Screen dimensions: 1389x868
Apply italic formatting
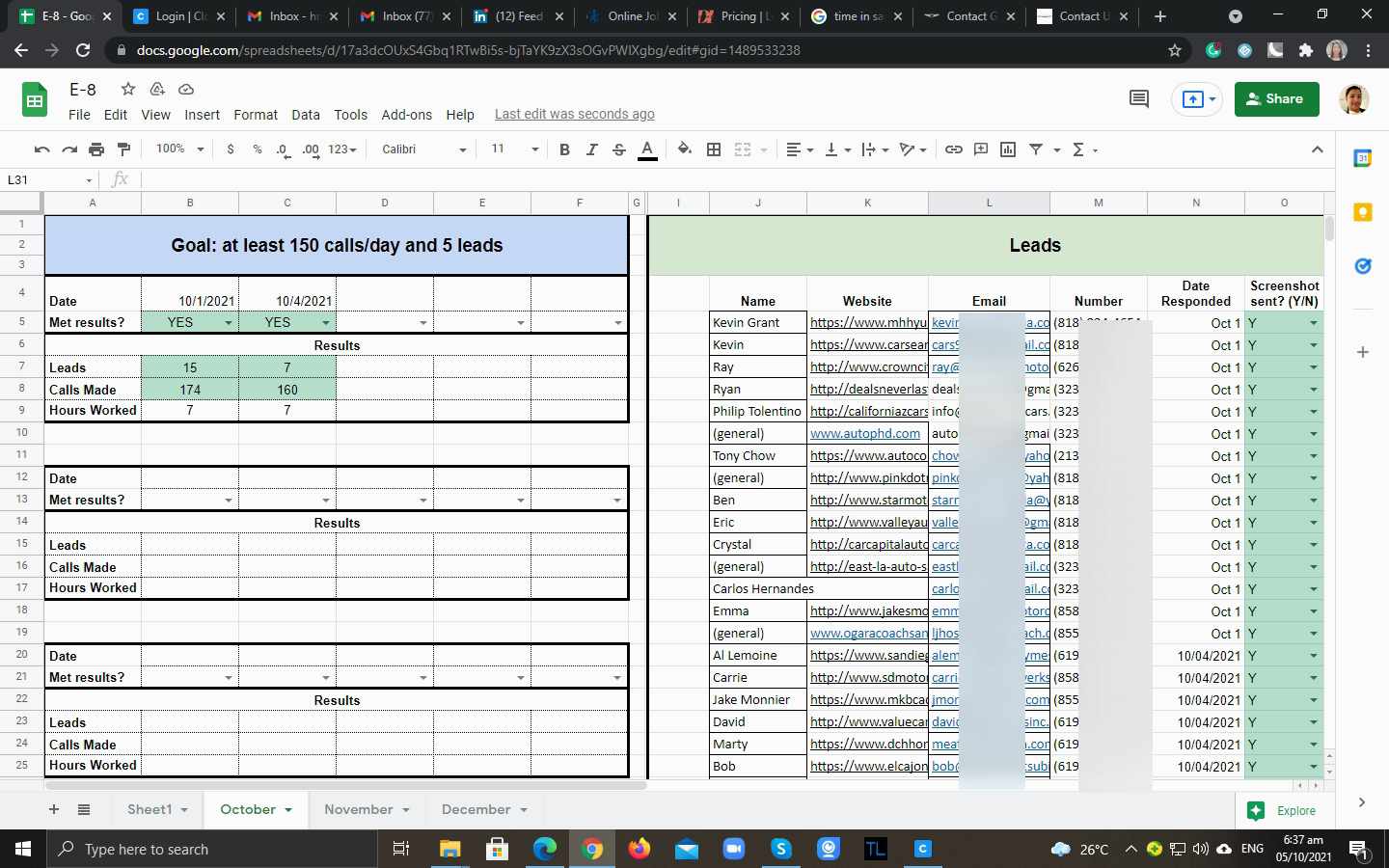[592, 149]
